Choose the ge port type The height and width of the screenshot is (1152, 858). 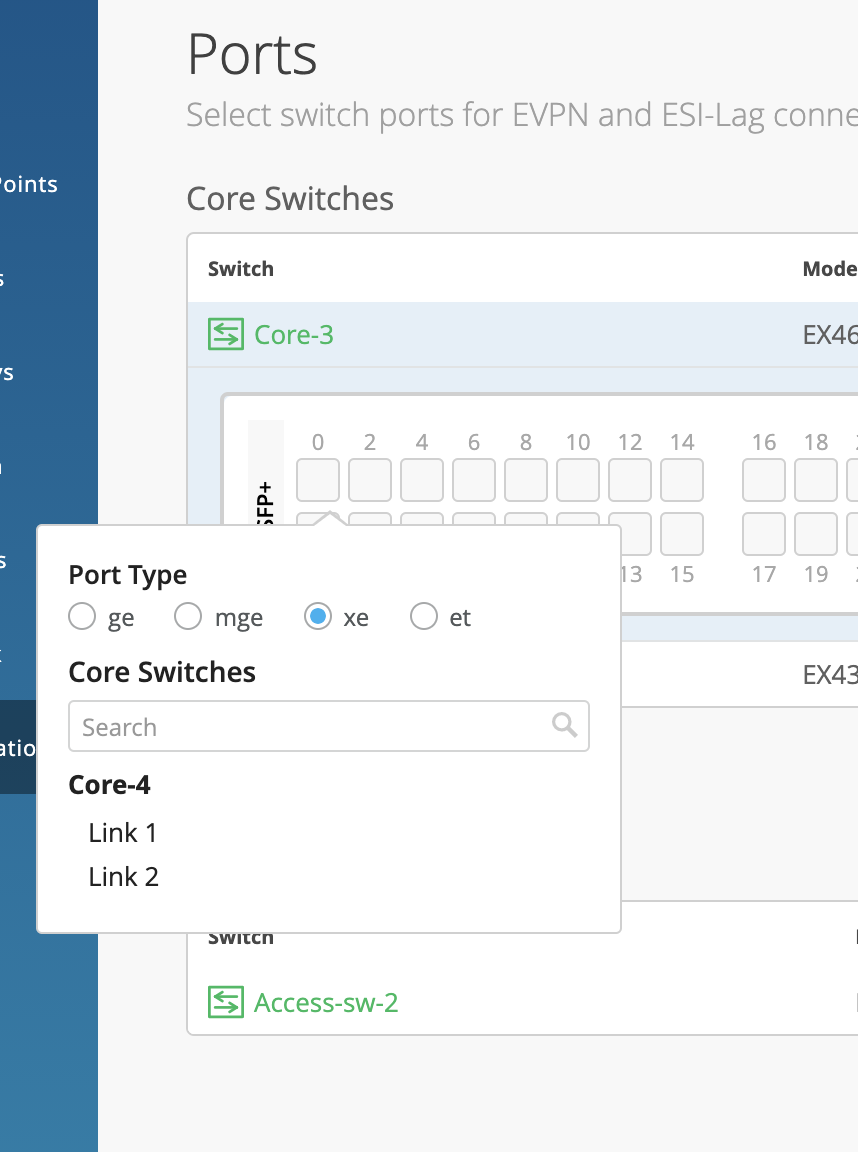pos(82,618)
